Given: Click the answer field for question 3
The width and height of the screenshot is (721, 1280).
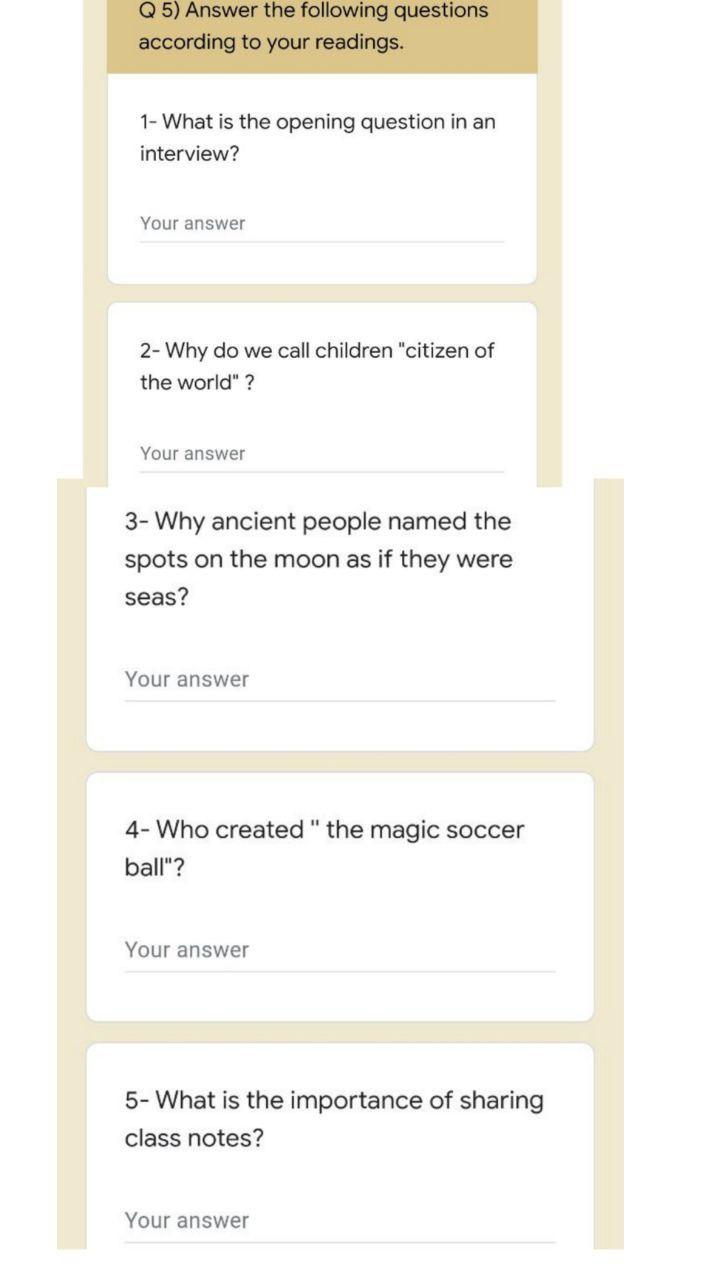Looking at the screenshot, I should 340,679.
